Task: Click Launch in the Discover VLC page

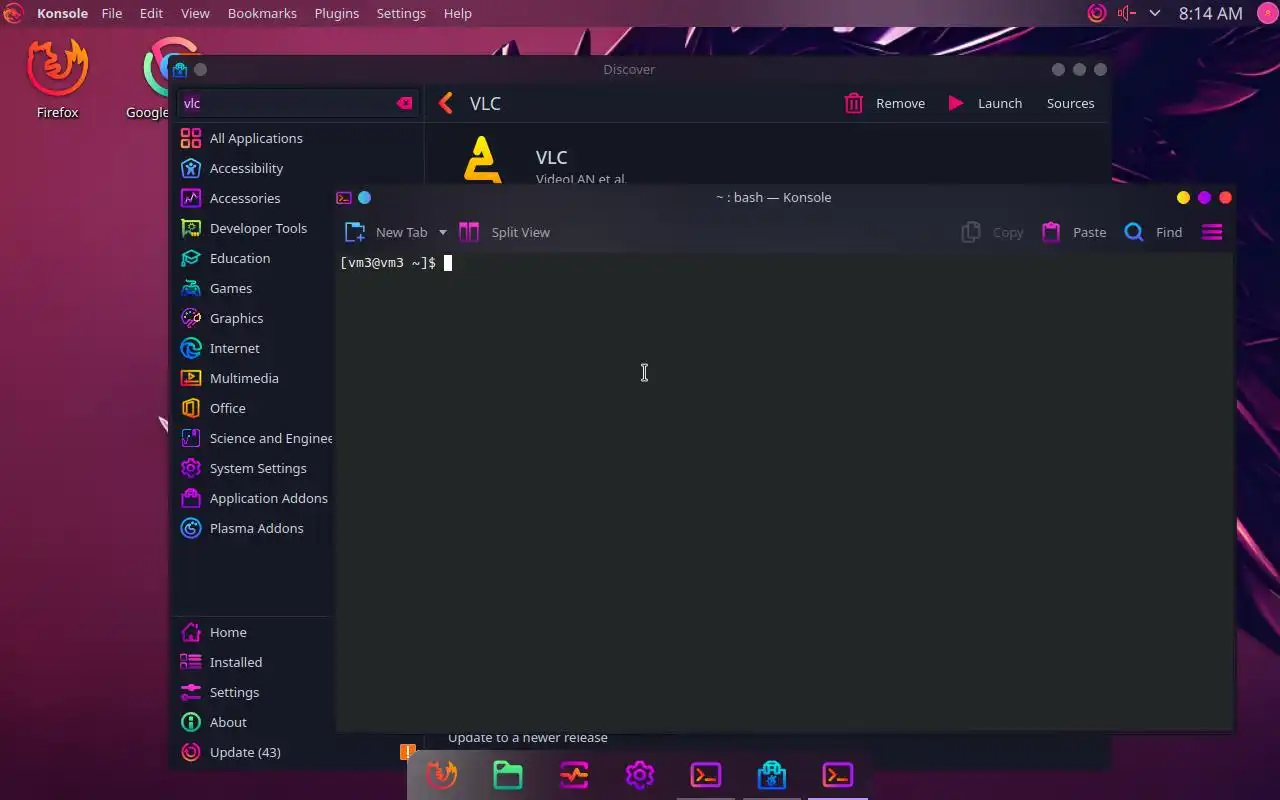Action: click(985, 103)
